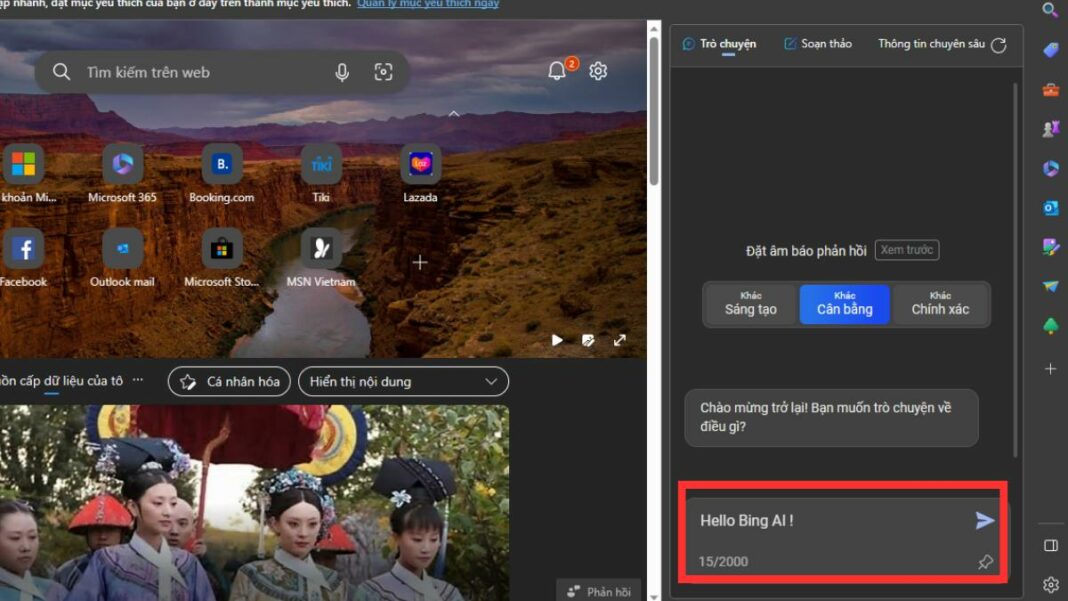Screen dimensions: 1068x601
Task: Select the Cân bằng conversation style
Action: pyautogui.click(x=843, y=303)
